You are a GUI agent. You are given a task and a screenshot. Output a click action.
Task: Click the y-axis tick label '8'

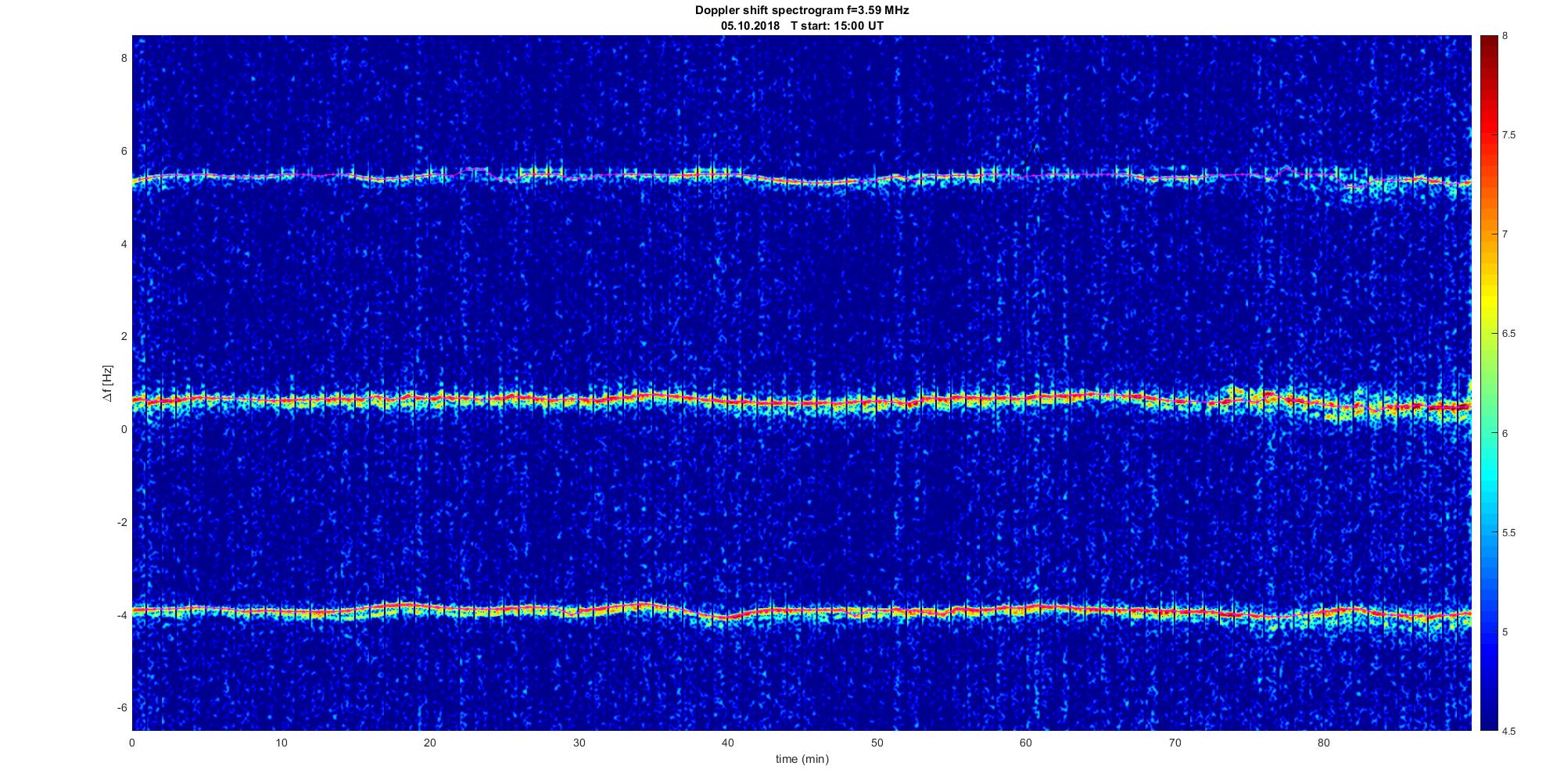click(124, 59)
